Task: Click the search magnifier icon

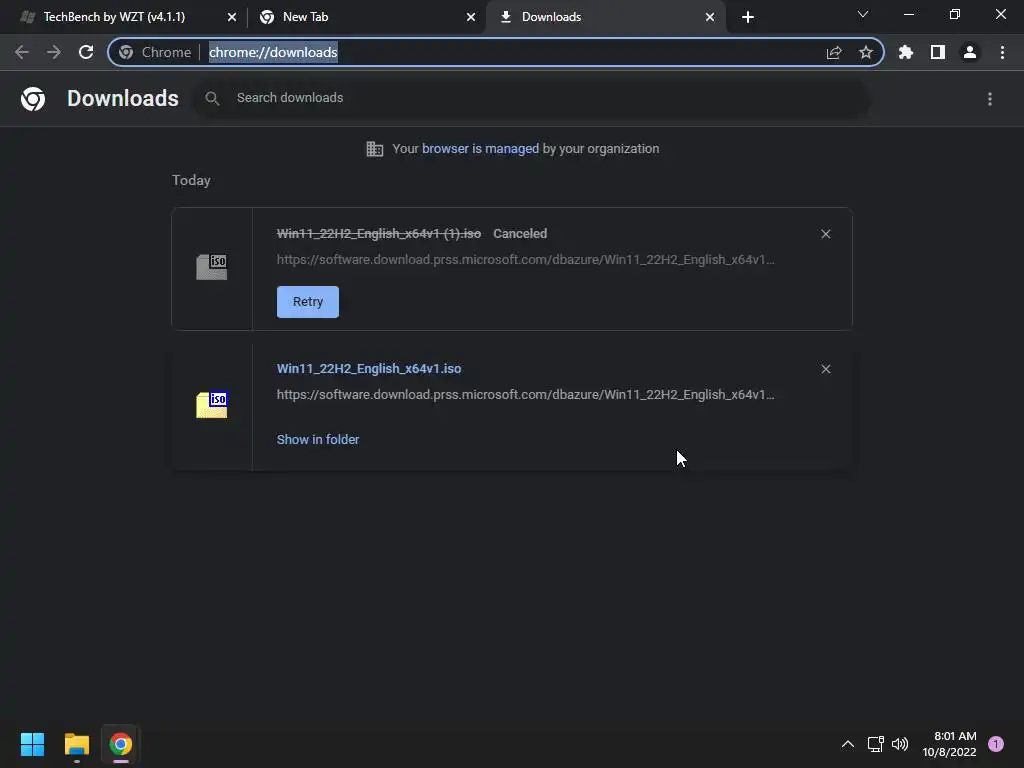Action: click(x=212, y=99)
